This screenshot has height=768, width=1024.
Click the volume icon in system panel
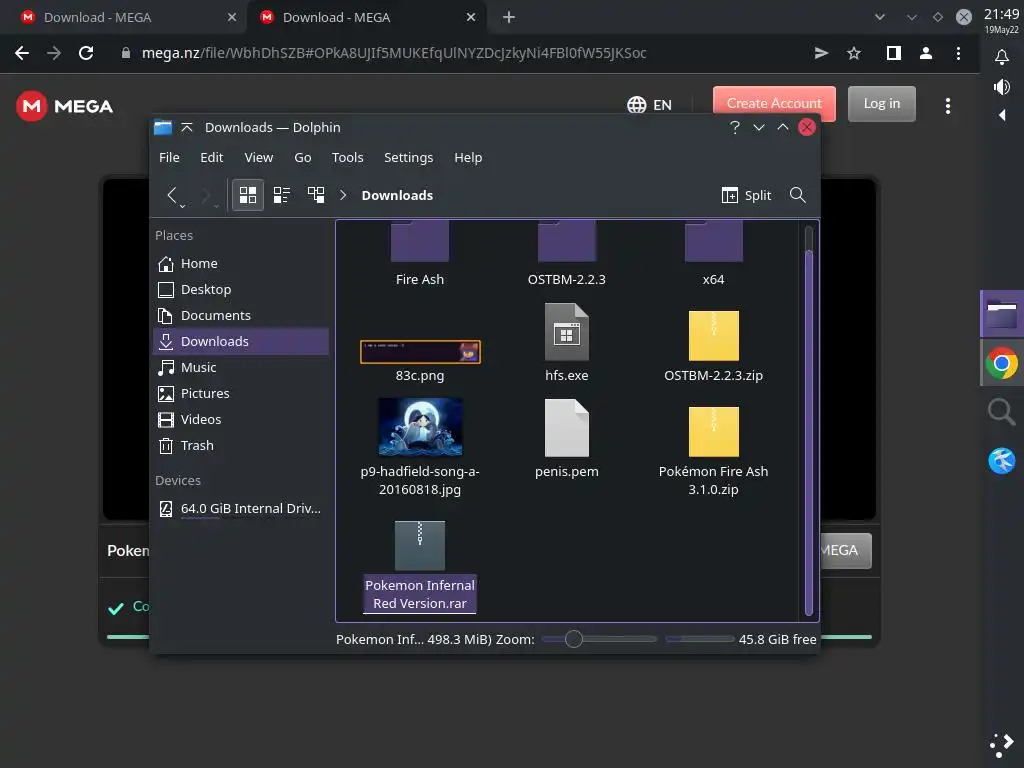tap(1001, 87)
